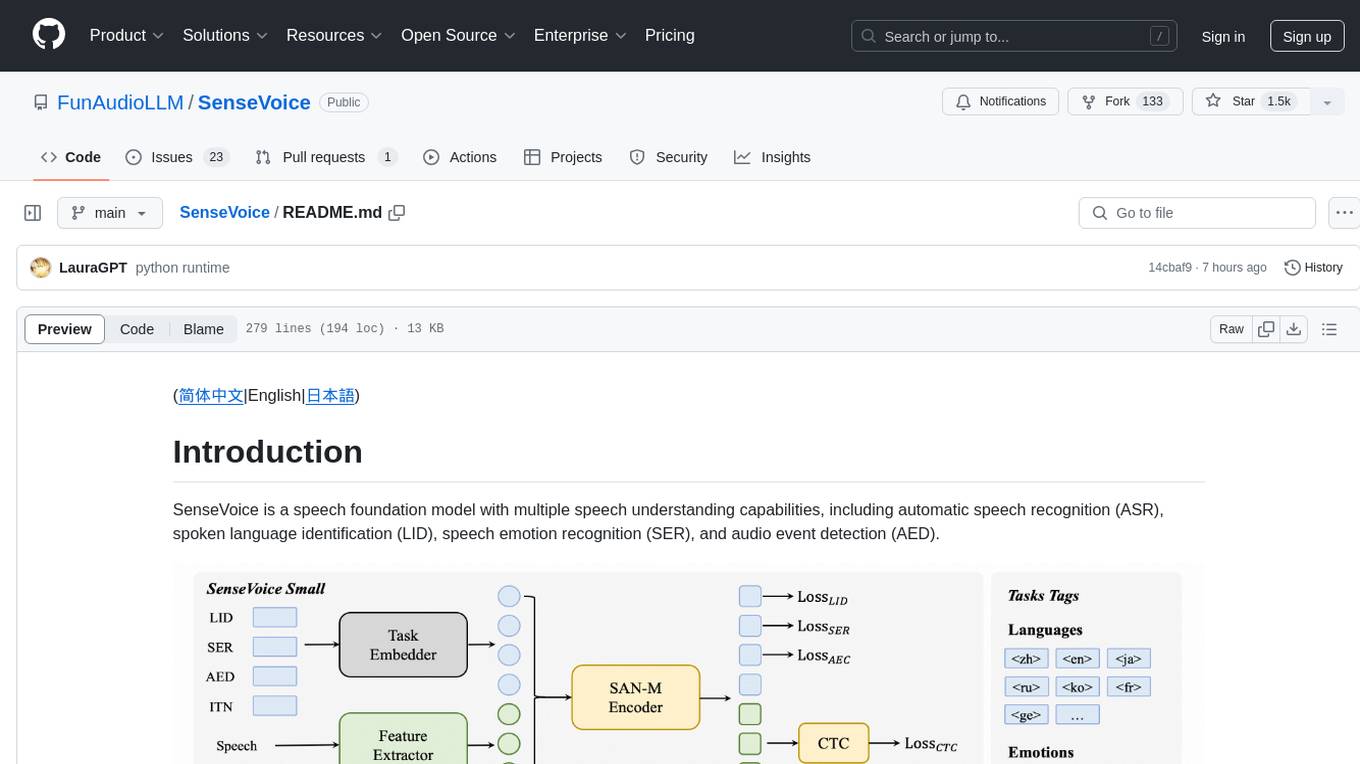Image resolution: width=1360 pixels, height=764 pixels.
Task: Click SenseVoice in the file breadcrumb
Action: pos(224,212)
